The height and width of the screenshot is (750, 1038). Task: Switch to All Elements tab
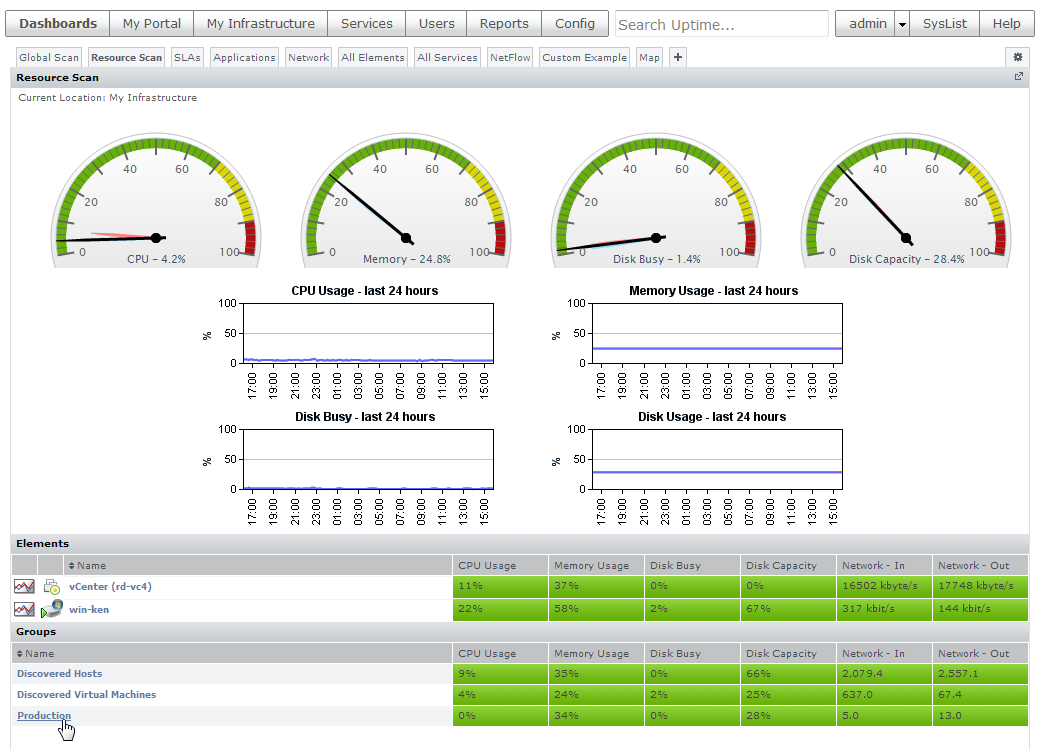point(373,58)
